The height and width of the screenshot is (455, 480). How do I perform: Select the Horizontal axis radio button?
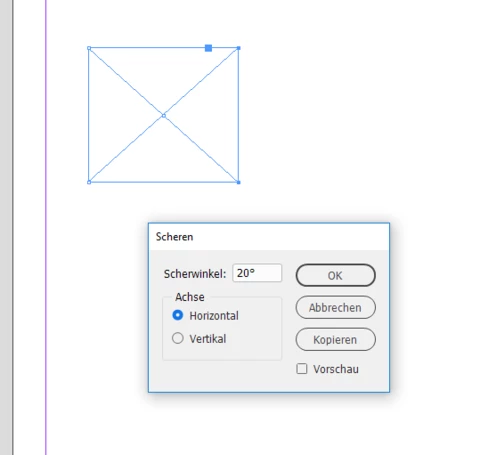click(x=178, y=315)
